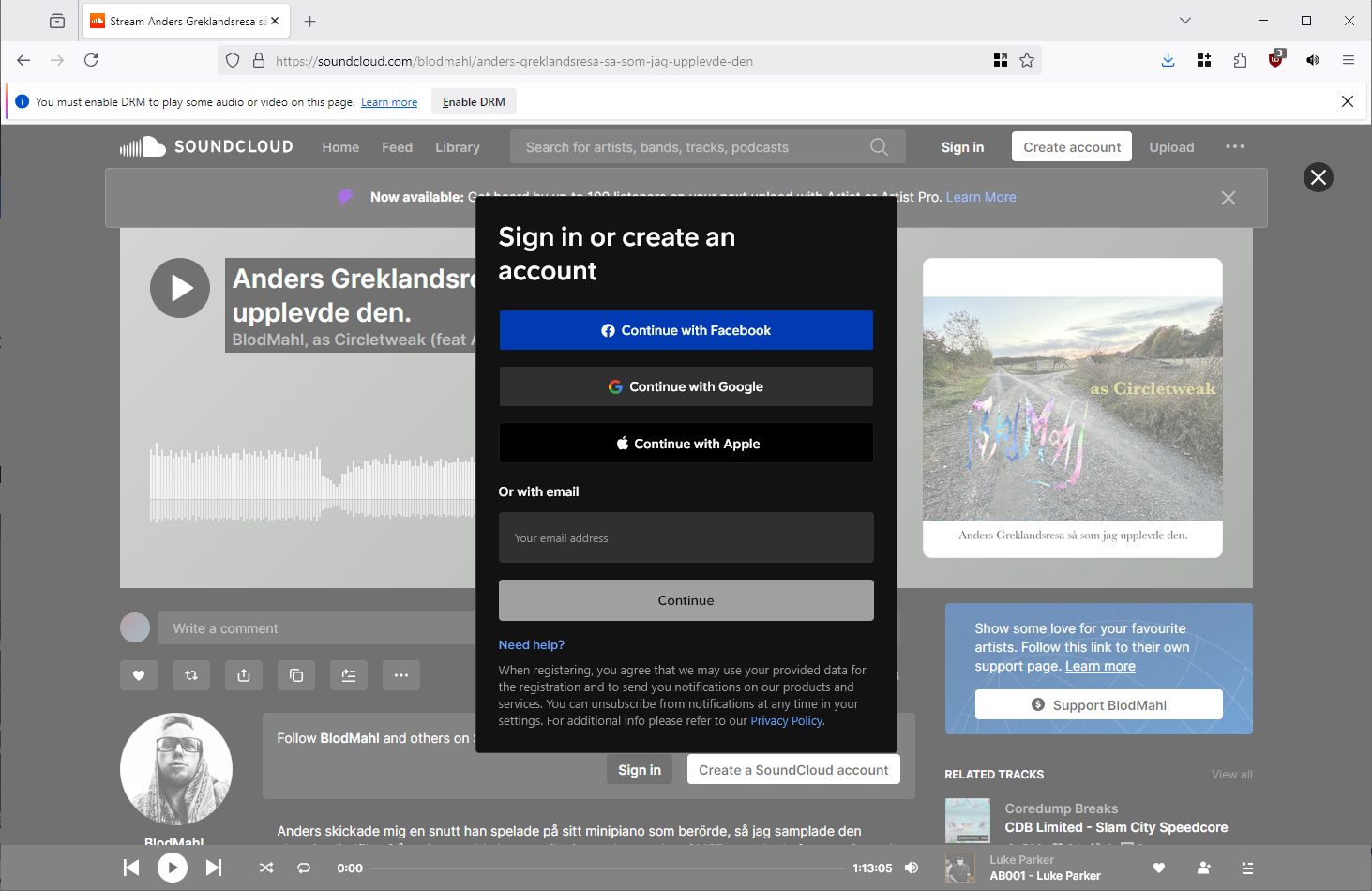Open the Home nav item
Screen dimensions: 1372x891
pos(340,147)
